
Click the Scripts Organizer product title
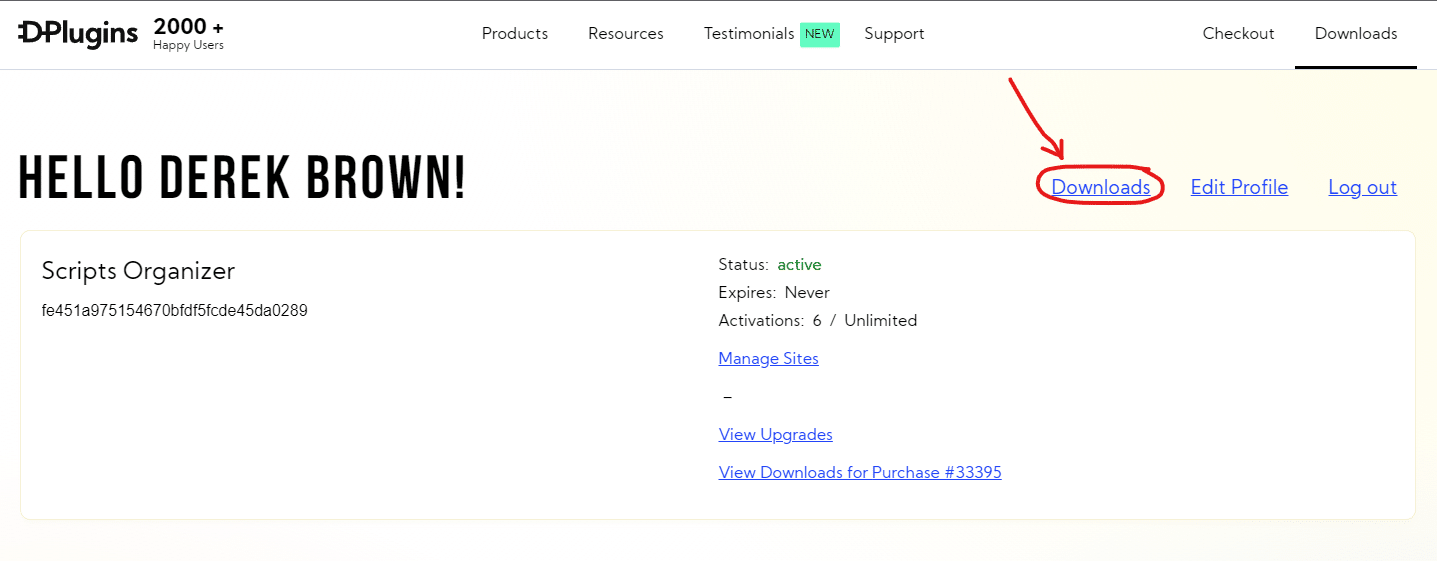pos(138,271)
